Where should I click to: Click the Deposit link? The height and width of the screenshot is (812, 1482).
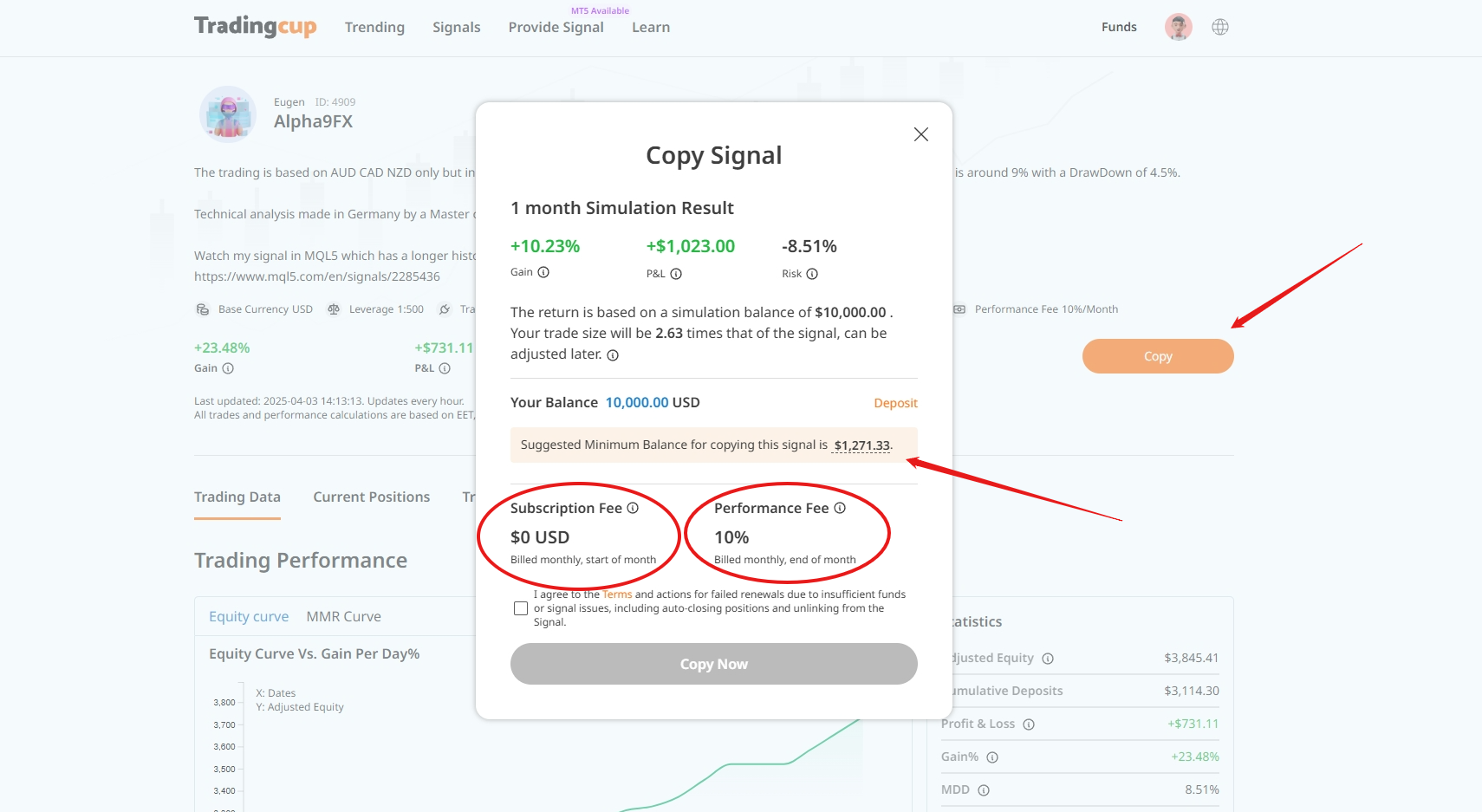point(895,403)
